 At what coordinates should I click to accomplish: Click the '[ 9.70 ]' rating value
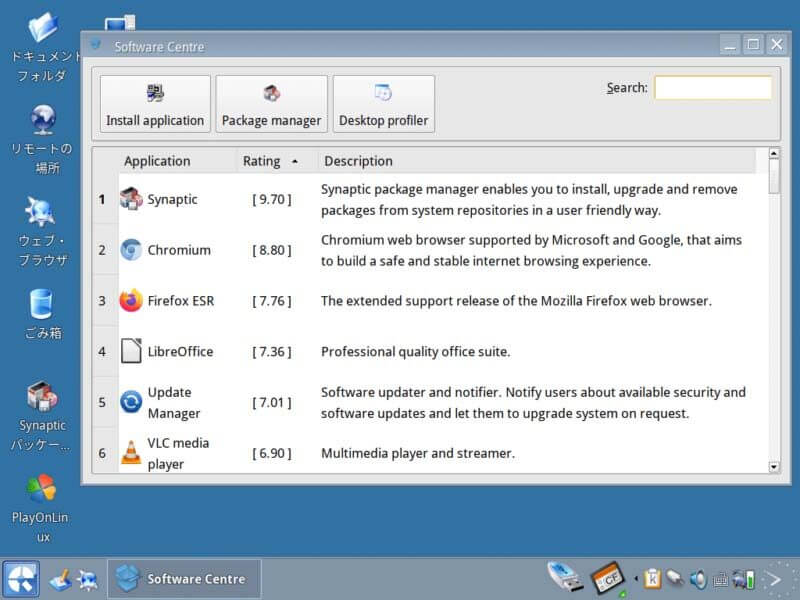tap(272, 199)
